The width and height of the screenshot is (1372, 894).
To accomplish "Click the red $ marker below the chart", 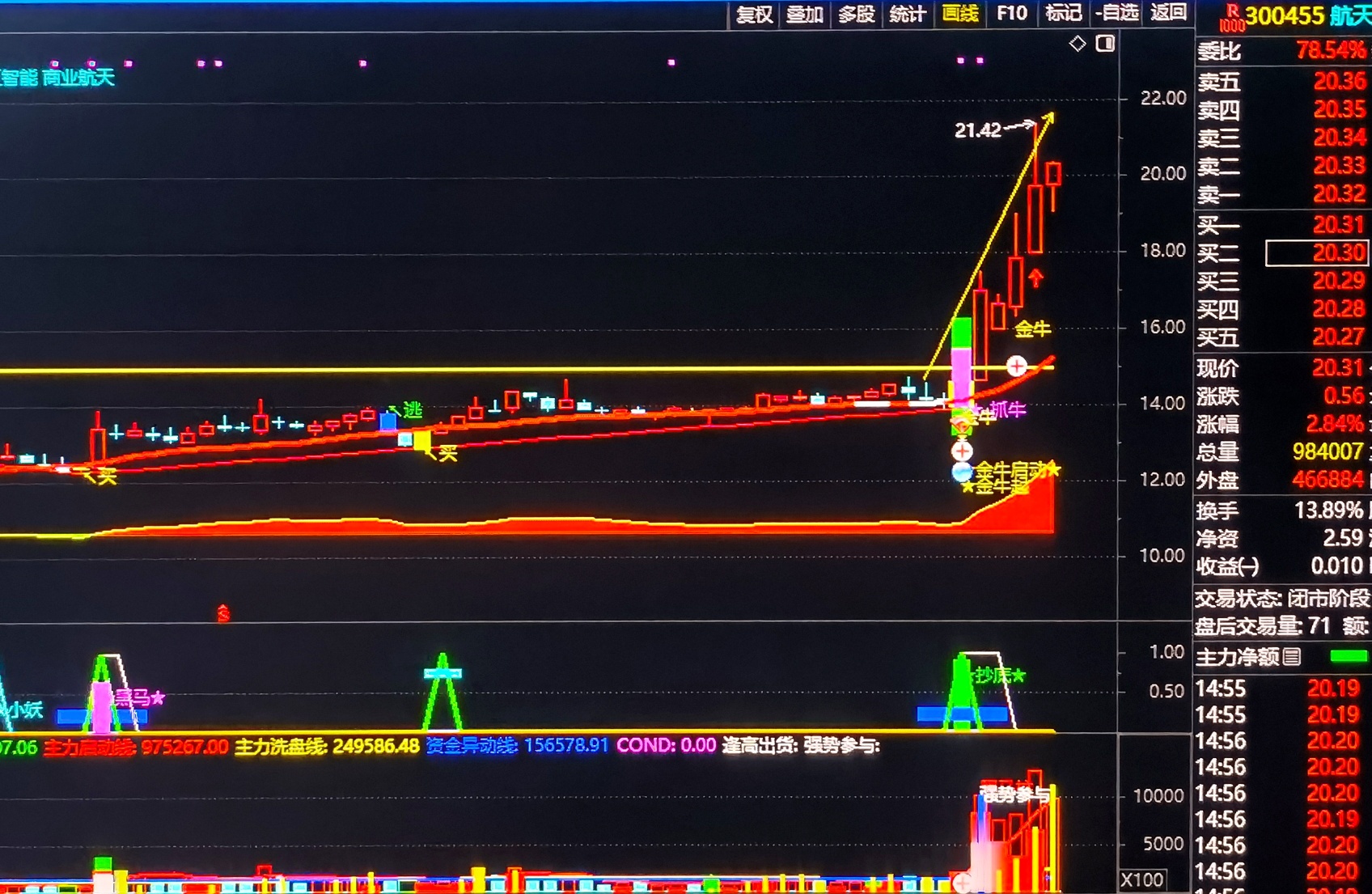I will point(223,614).
